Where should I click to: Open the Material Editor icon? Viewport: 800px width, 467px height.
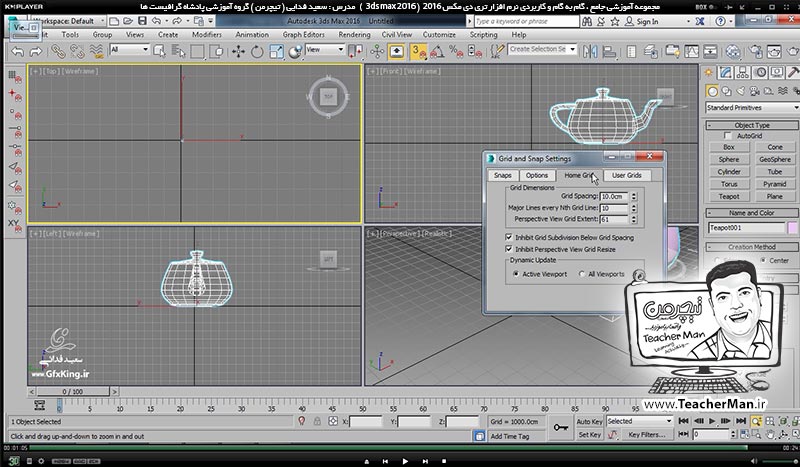point(733,52)
